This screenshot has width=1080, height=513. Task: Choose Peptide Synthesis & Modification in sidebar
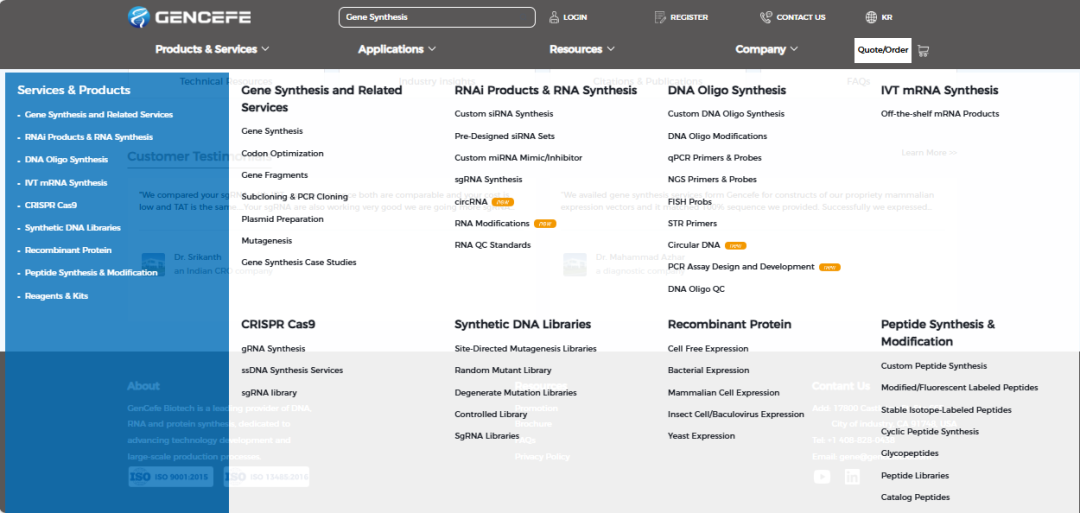pyautogui.click(x=91, y=273)
